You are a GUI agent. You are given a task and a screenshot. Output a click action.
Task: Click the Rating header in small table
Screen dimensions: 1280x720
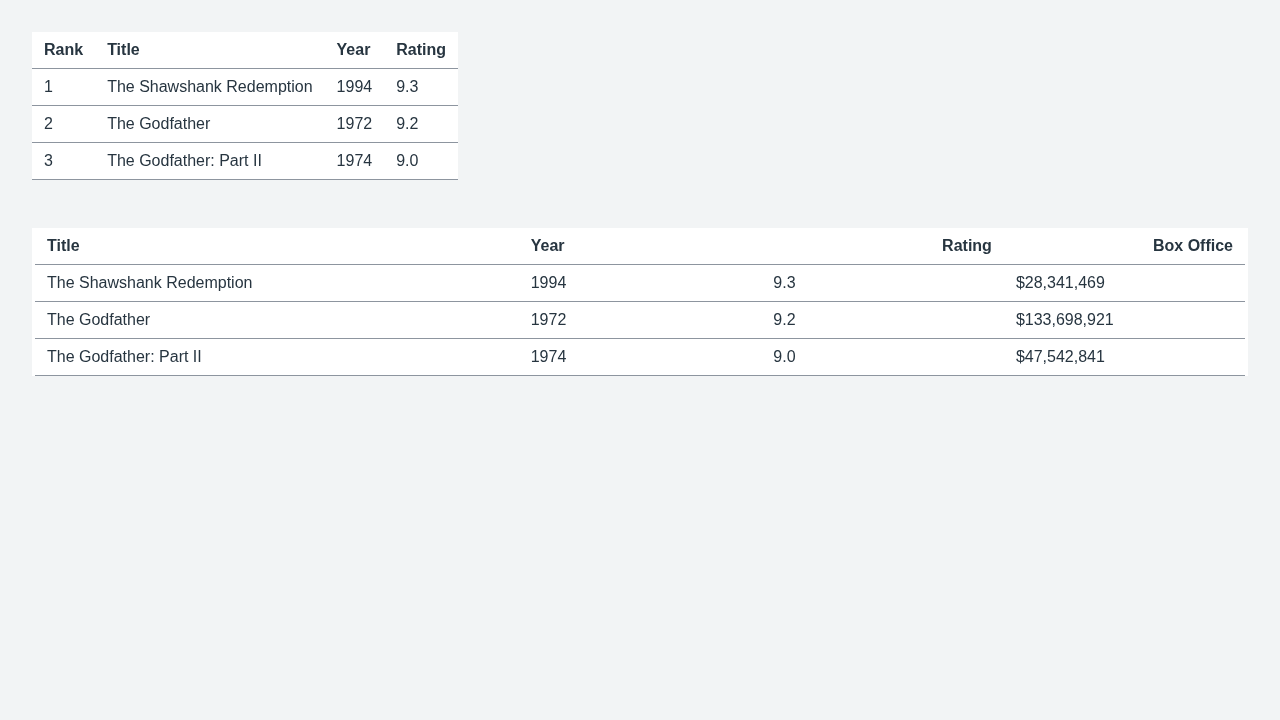pyautogui.click(x=421, y=50)
